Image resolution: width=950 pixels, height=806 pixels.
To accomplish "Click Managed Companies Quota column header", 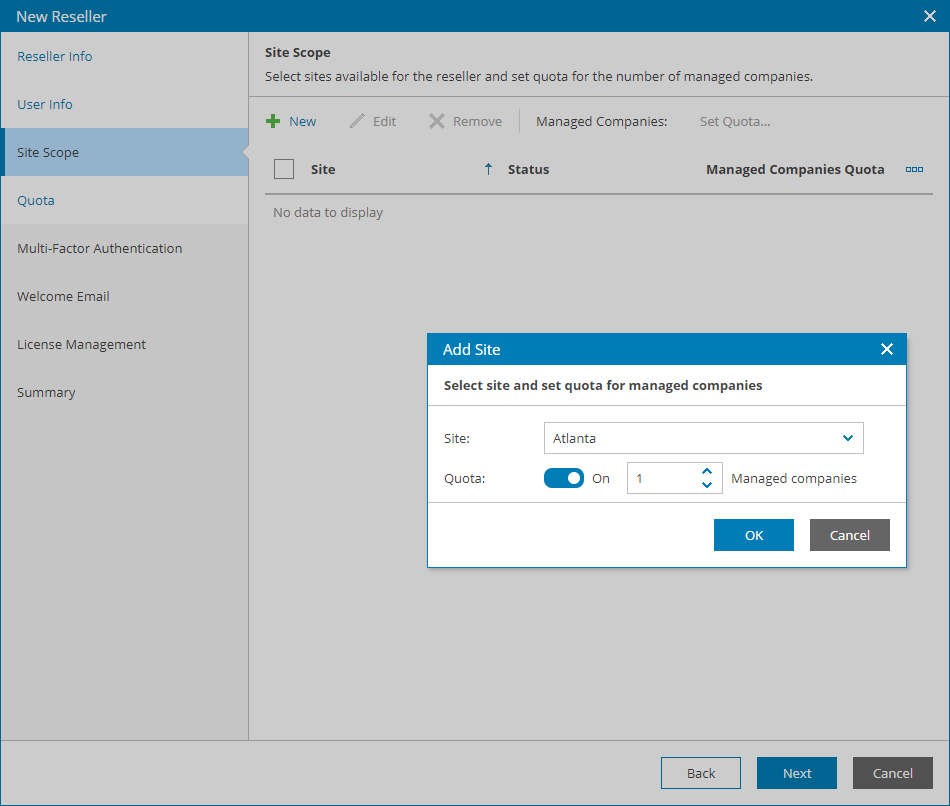I will 795,170.
